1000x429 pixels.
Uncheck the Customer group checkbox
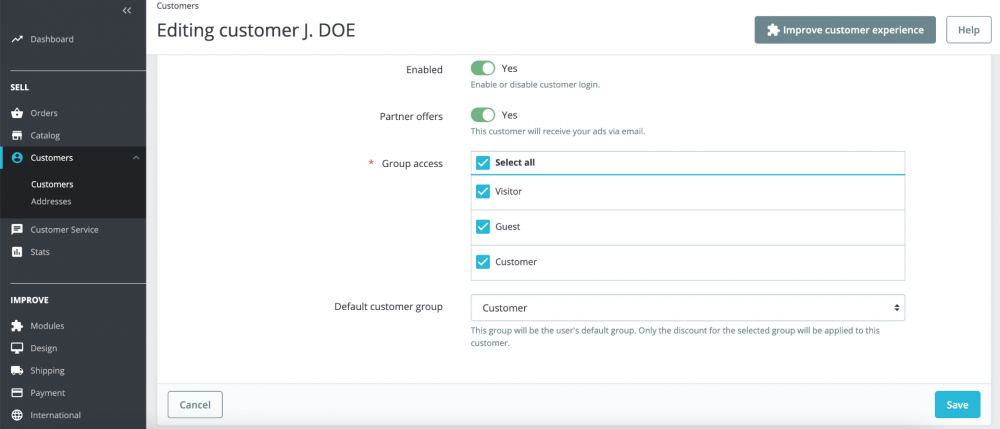483,261
